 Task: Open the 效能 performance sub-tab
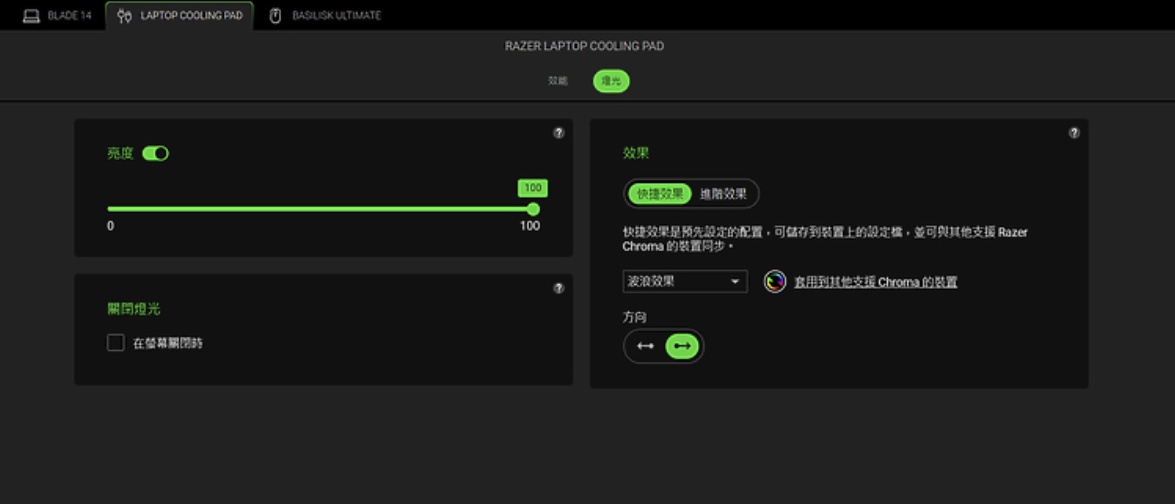(558, 81)
